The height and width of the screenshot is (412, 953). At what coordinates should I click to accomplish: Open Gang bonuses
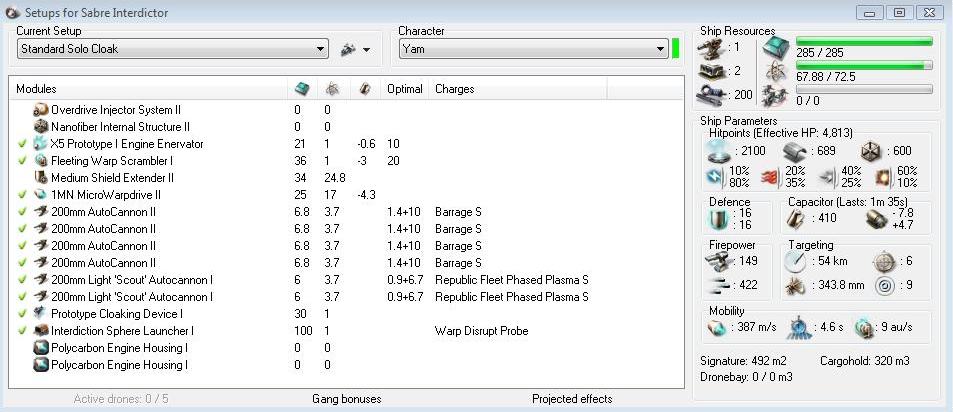pos(346,399)
